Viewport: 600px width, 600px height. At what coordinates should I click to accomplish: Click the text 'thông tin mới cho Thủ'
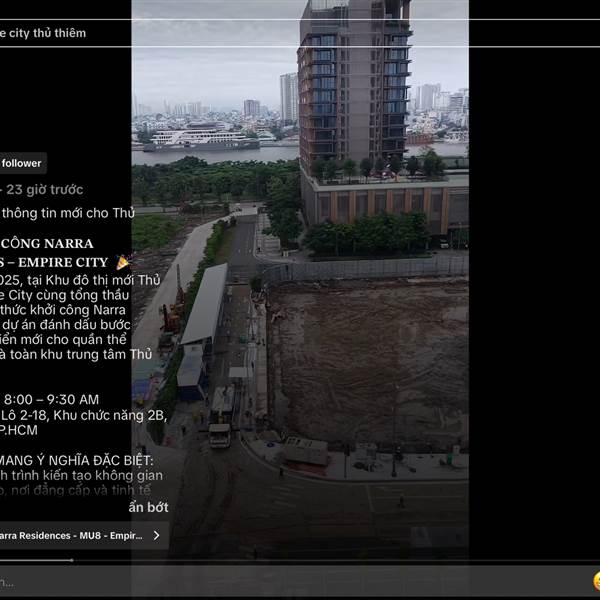(x=68, y=213)
